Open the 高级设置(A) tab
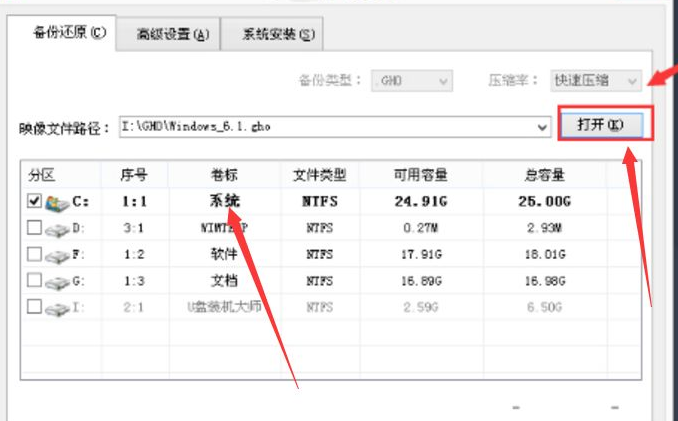This screenshot has height=421, width=678. 168,34
